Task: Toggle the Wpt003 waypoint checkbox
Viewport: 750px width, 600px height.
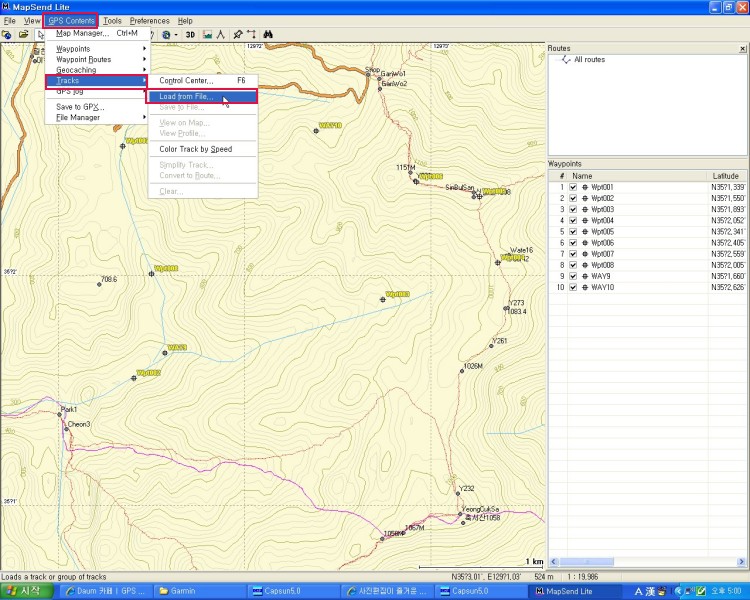Action: click(573, 209)
